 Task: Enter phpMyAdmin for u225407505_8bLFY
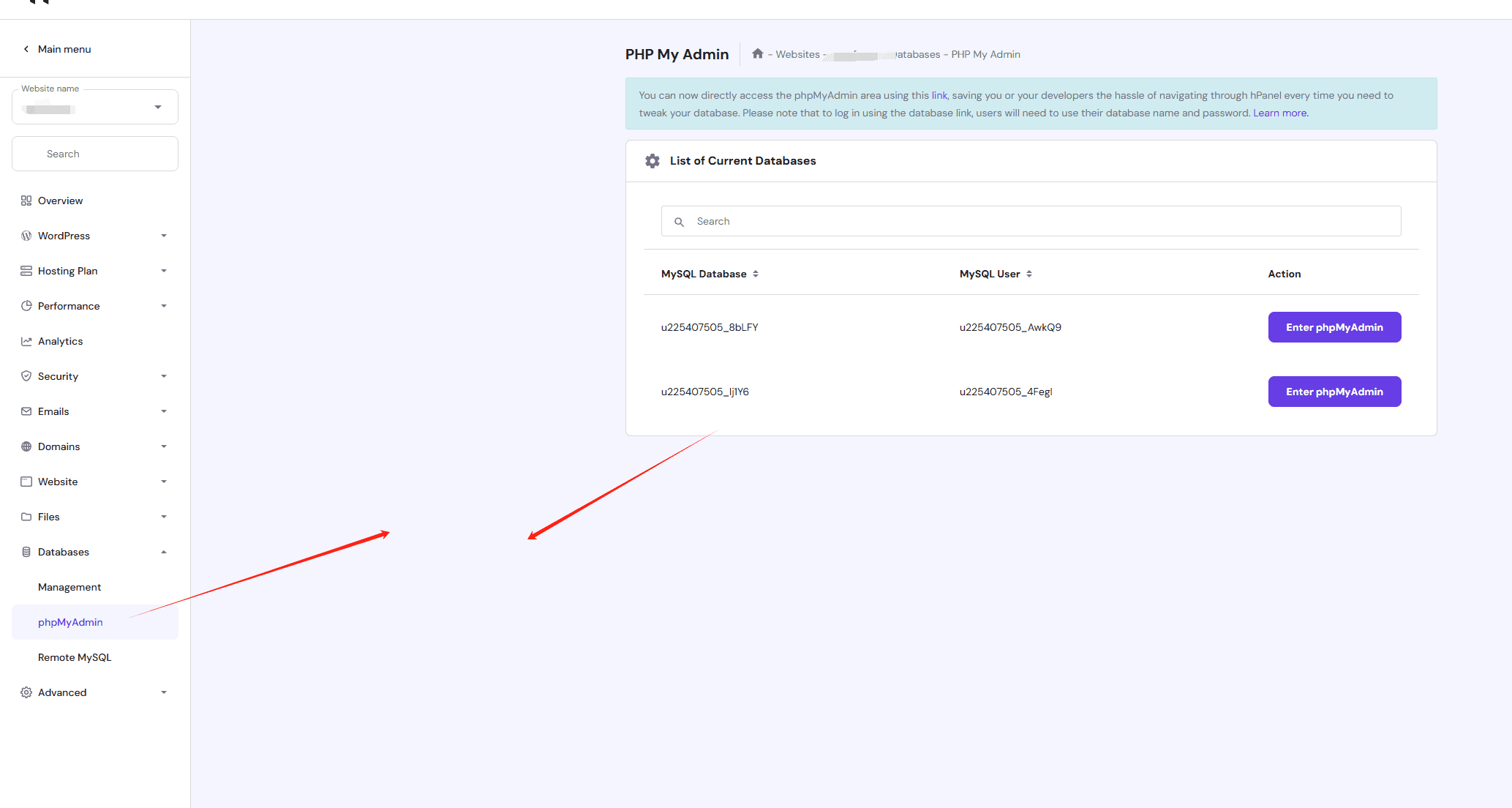(x=1334, y=327)
